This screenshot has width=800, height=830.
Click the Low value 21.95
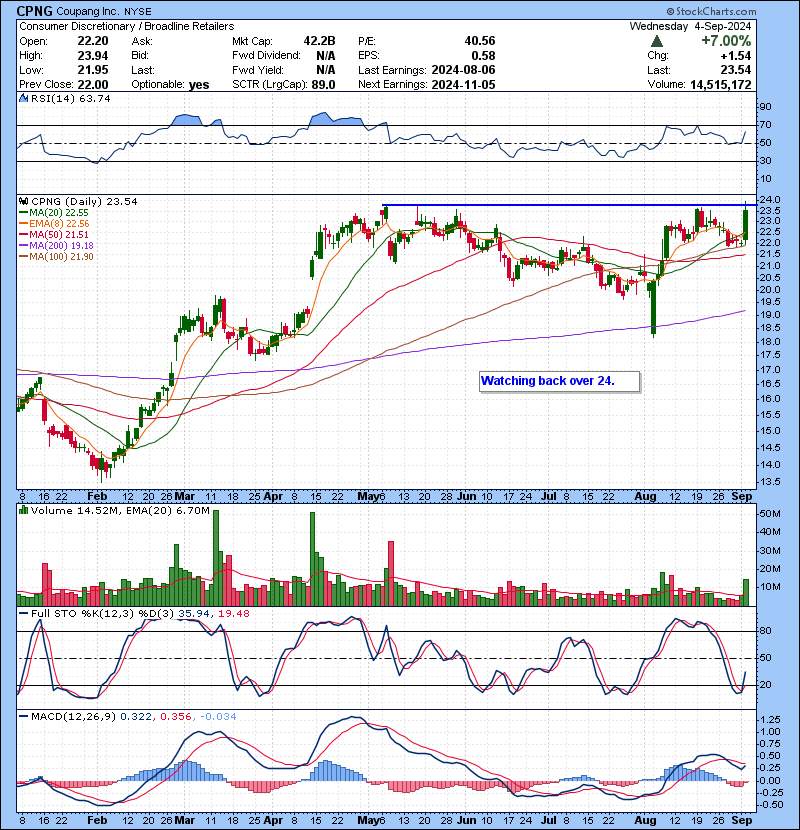[93, 70]
